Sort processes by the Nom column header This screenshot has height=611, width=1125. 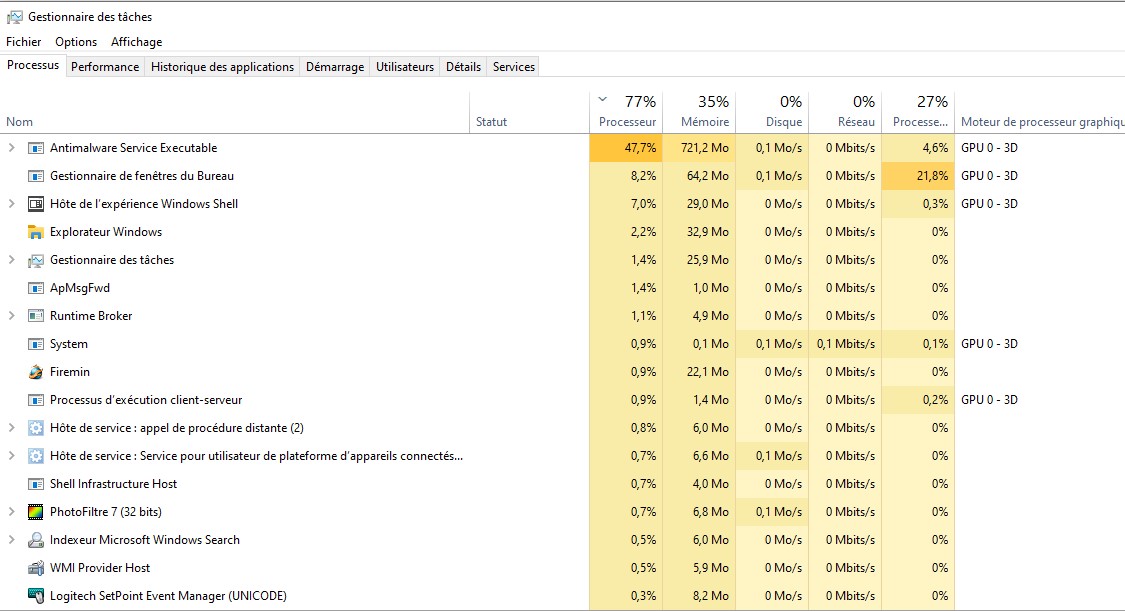(x=20, y=122)
